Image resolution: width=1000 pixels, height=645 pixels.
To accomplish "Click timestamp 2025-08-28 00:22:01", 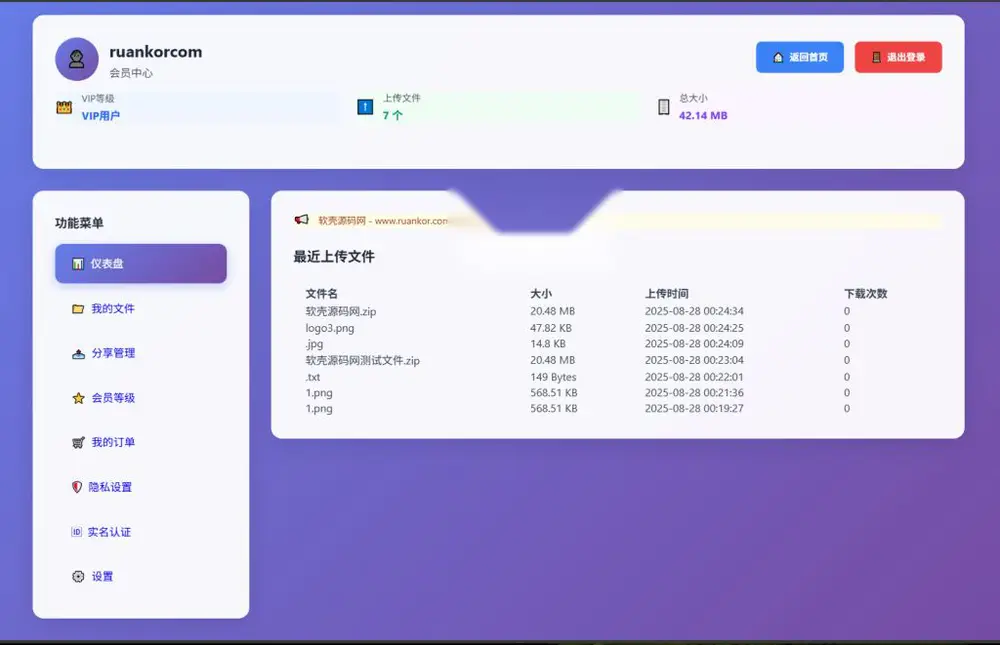I will coord(694,377).
